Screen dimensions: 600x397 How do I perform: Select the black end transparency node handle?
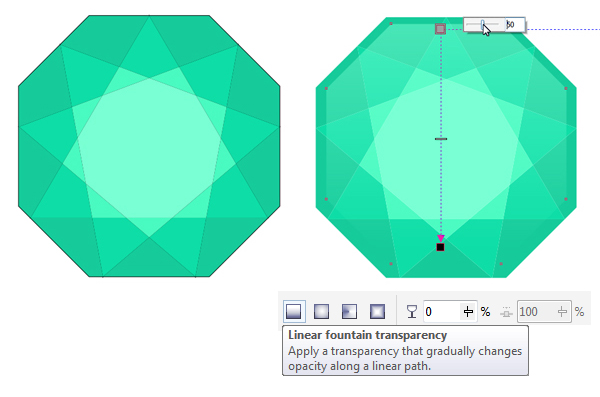tap(440, 247)
